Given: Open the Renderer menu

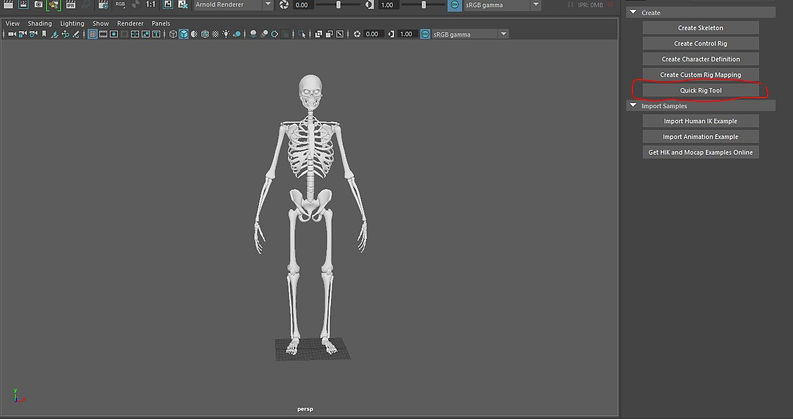Looking at the screenshot, I should click(x=130, y=23).
